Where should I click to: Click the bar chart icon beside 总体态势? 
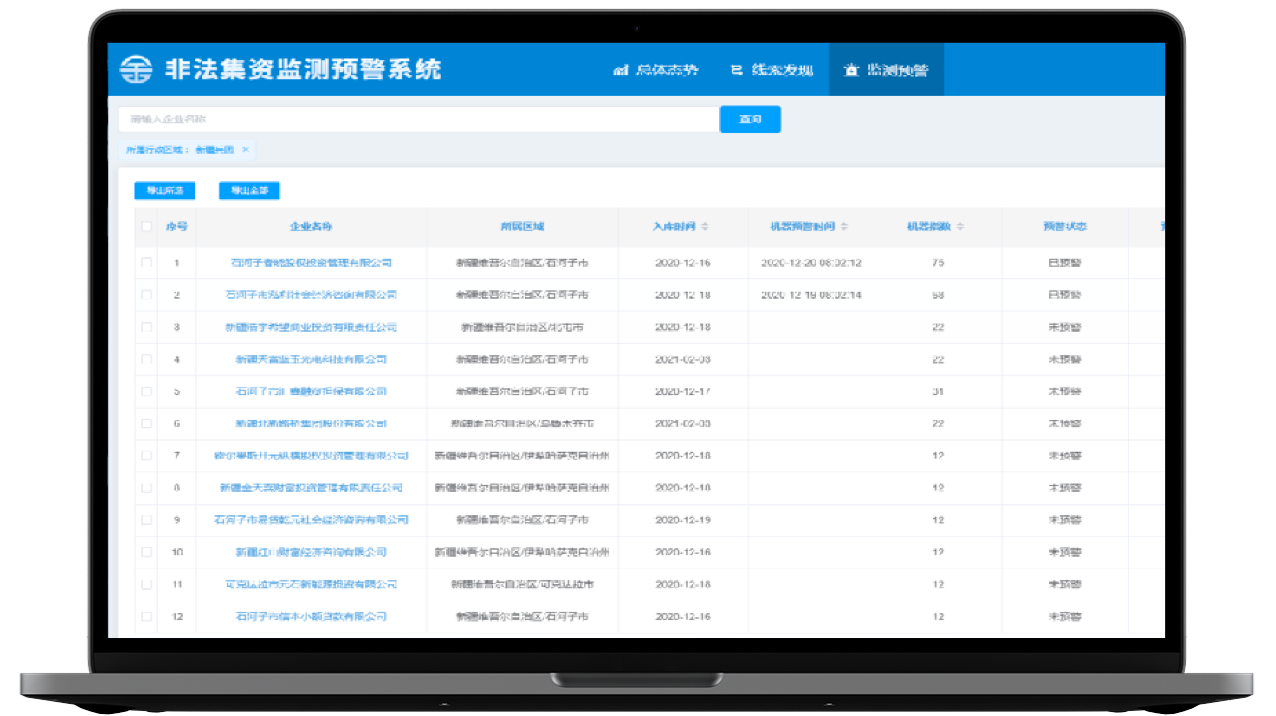point(620,71)
